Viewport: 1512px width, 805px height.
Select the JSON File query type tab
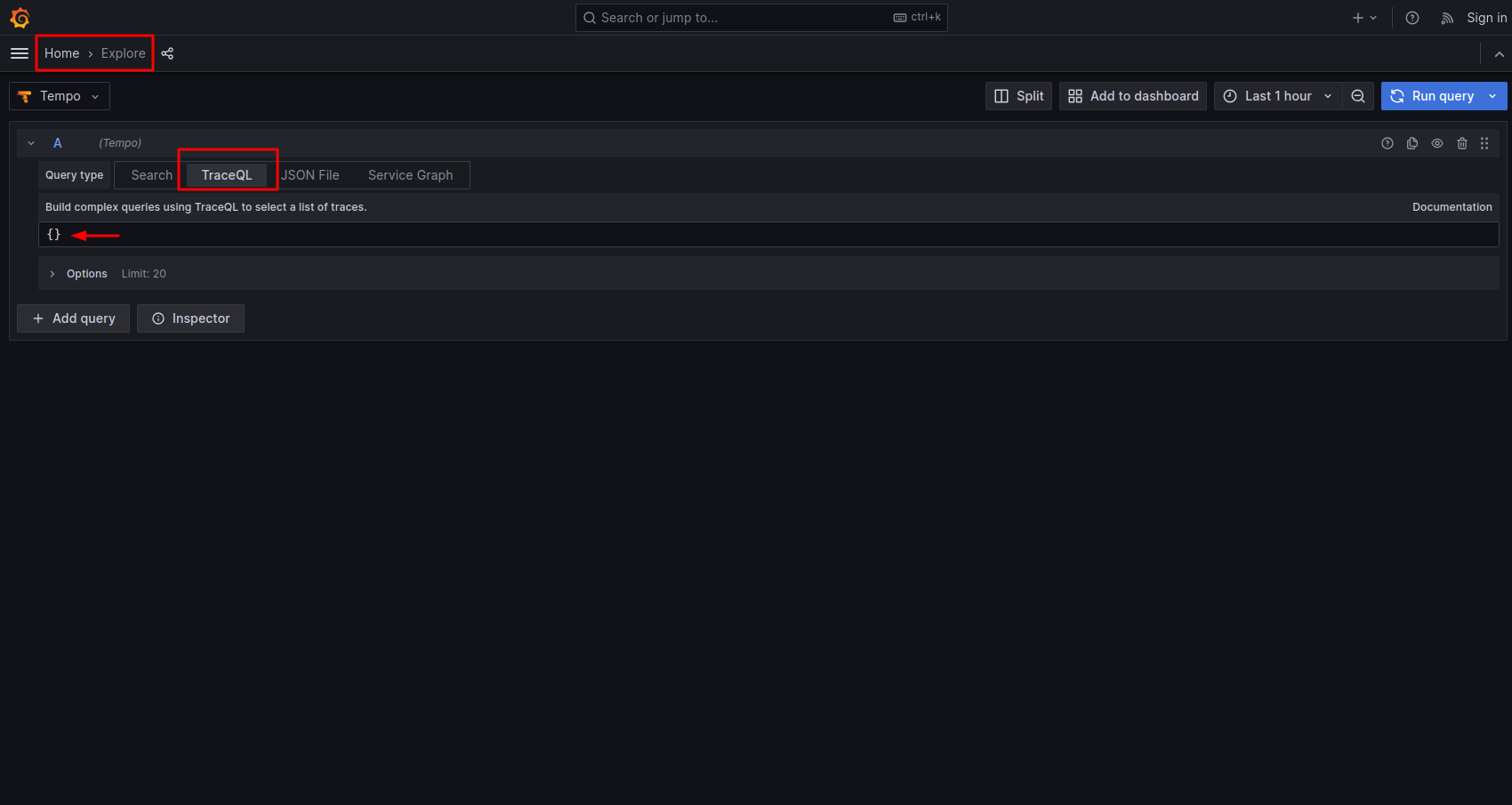click(x=310, y=175)
